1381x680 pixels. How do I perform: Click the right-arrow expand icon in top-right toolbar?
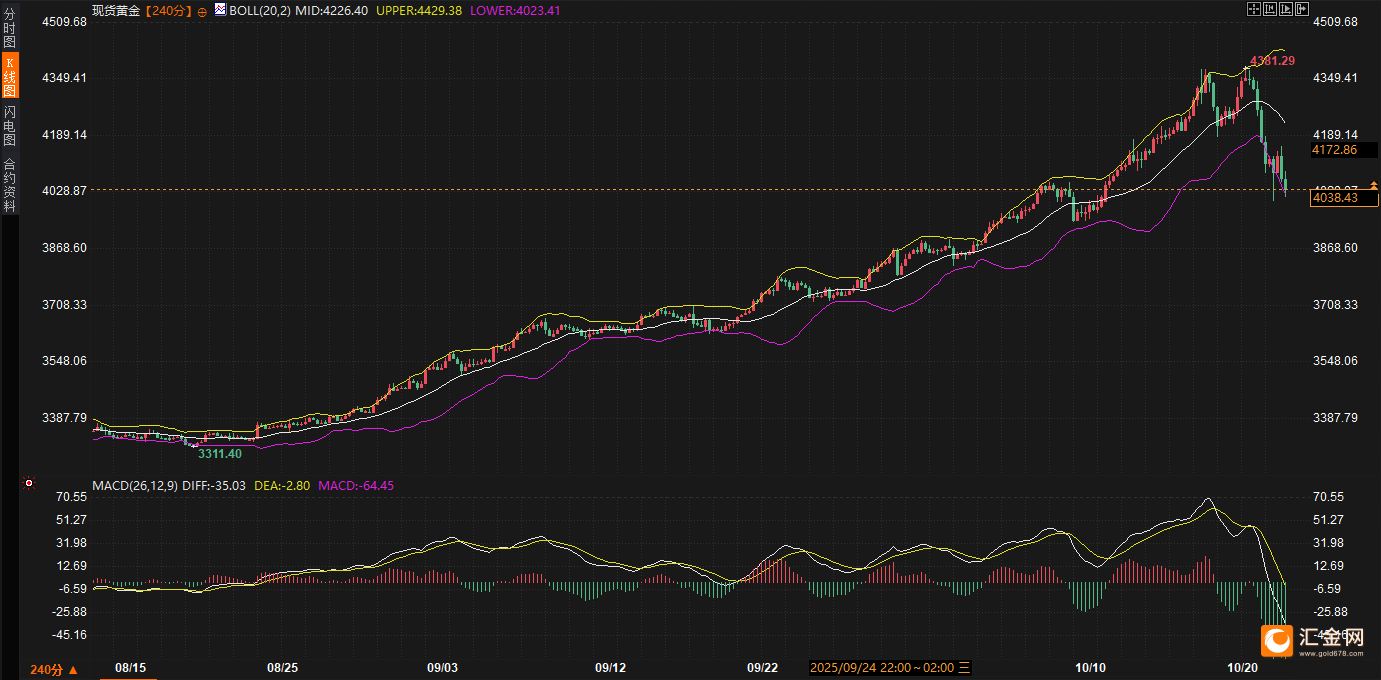1302,9
